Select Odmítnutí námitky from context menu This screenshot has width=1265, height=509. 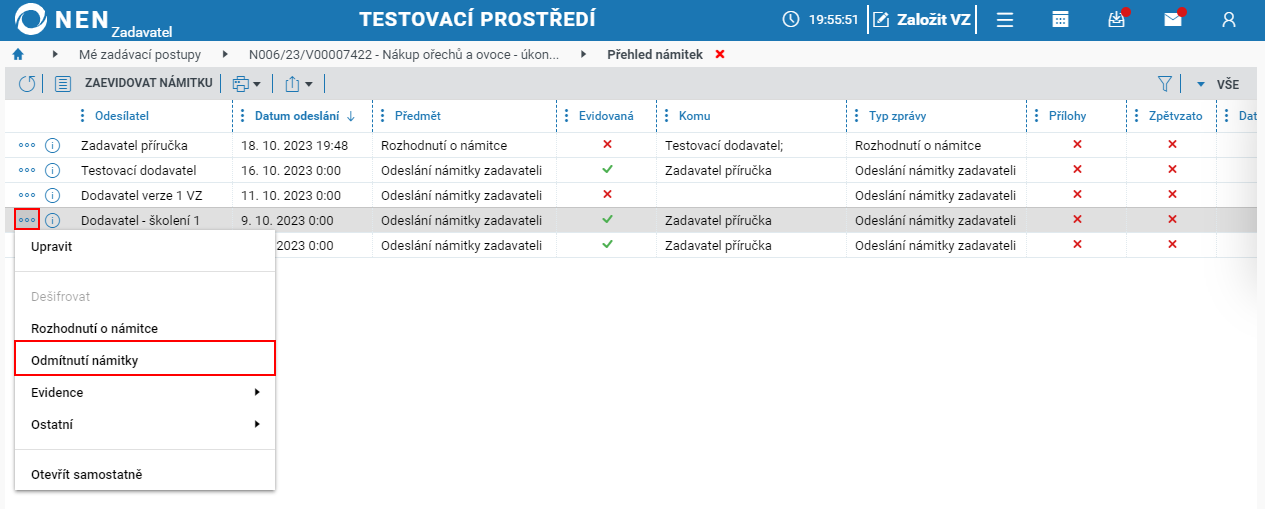coord(145,359)
